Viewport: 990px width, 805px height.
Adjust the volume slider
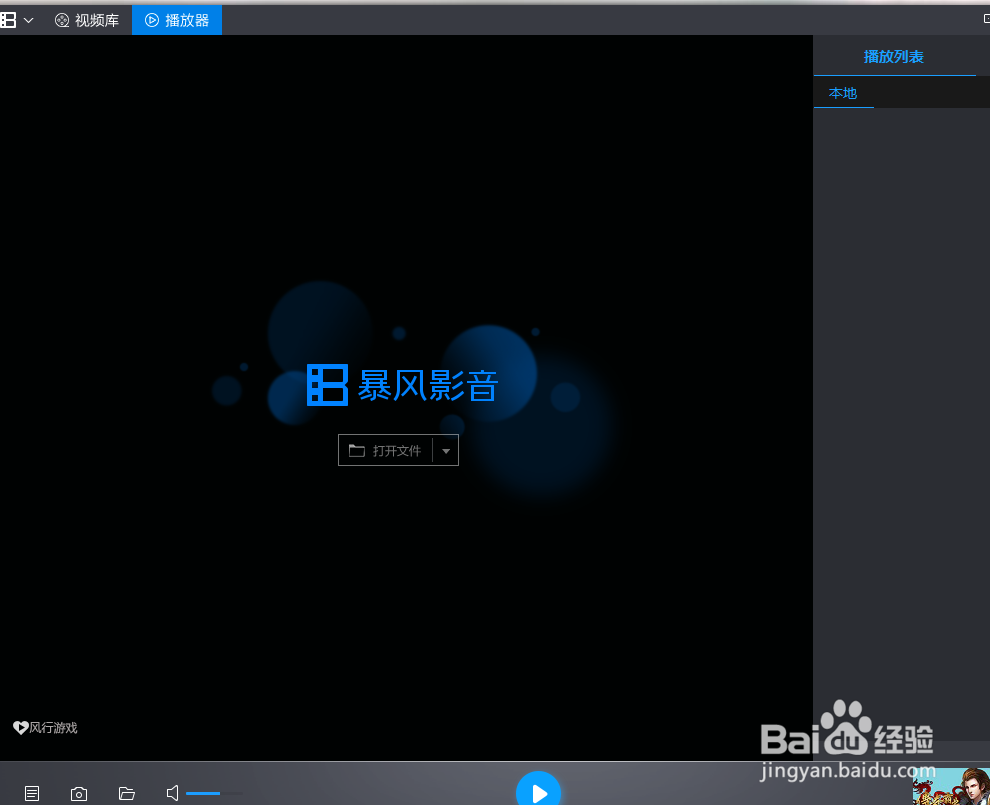(214, 794)
